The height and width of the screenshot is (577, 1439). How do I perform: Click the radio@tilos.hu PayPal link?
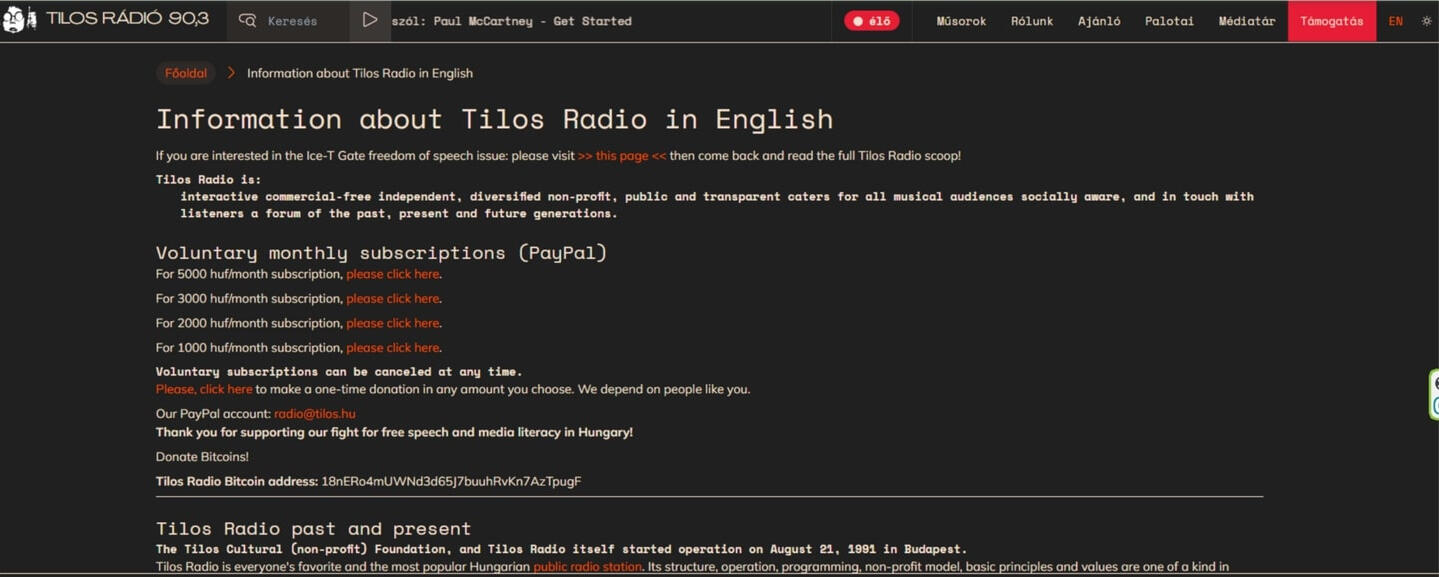[x=315, y=413]
